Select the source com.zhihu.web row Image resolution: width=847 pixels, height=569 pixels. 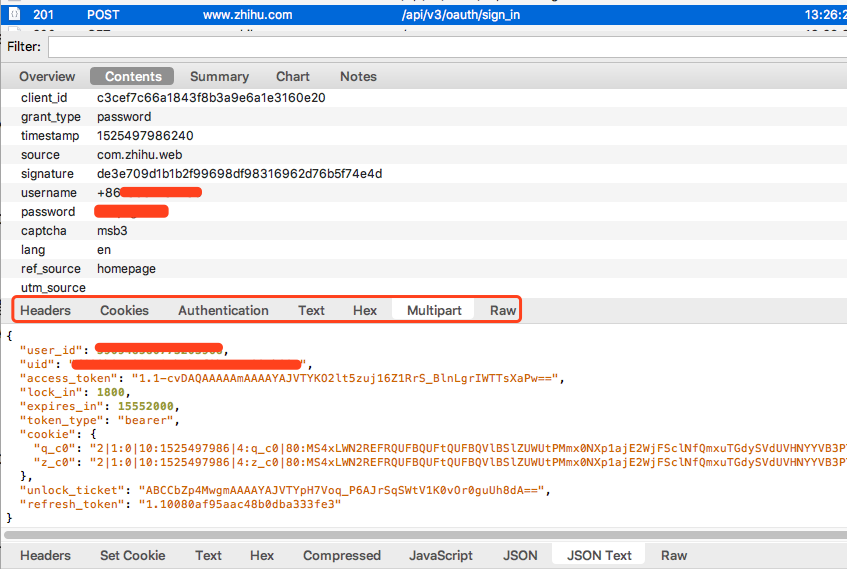(424, 155)
